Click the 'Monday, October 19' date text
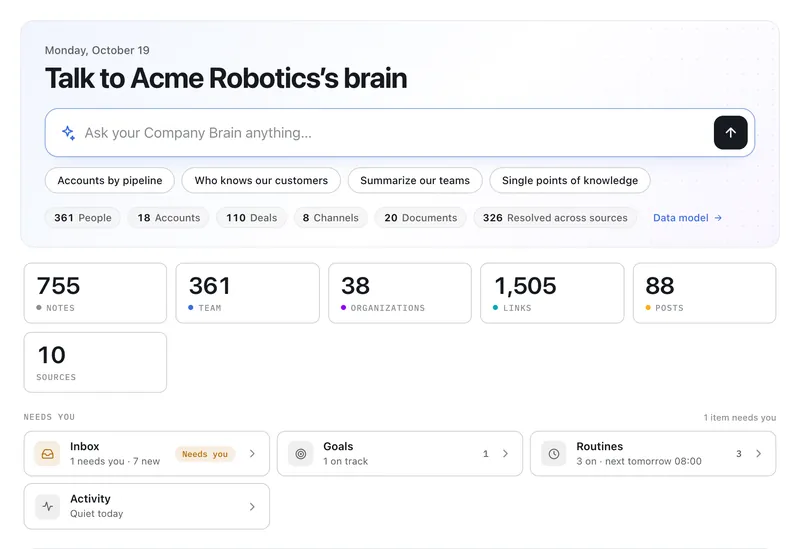The height and width of the screenshot is (549, 800). (97, 51)
